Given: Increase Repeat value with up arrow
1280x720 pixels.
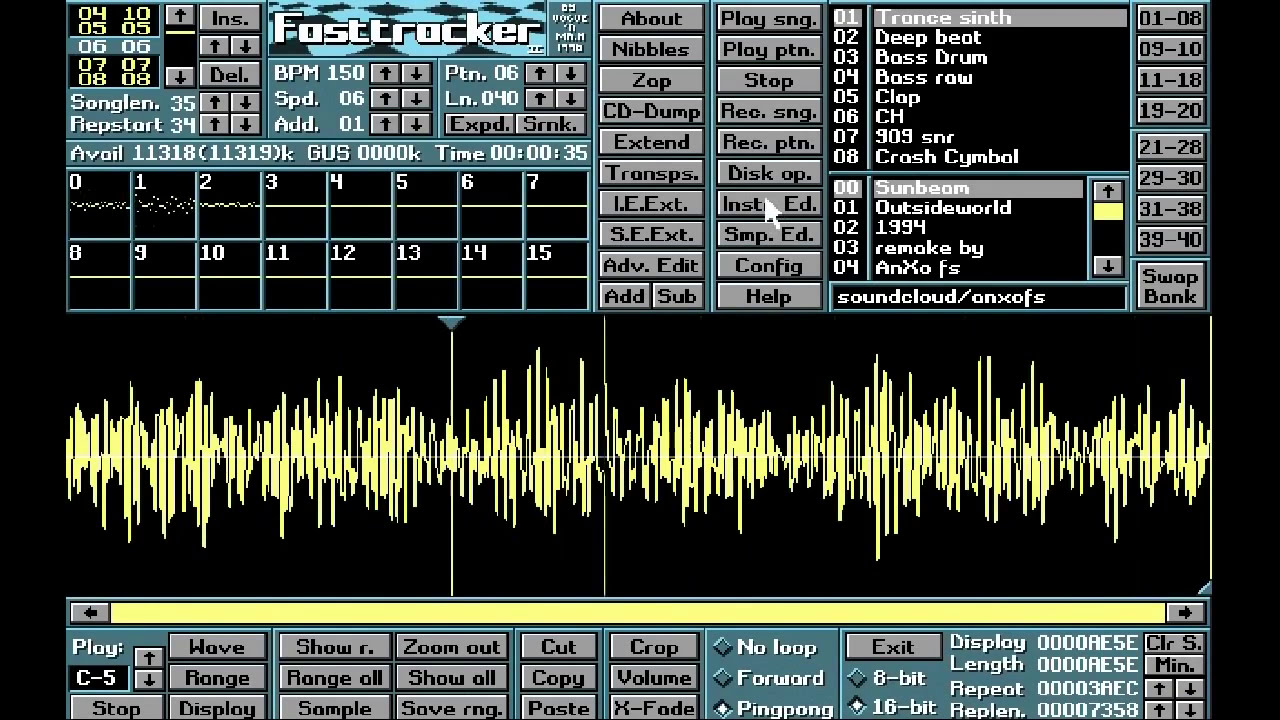Looking at the screenshot, I should pyautogui.click(x=1158, y=689).
